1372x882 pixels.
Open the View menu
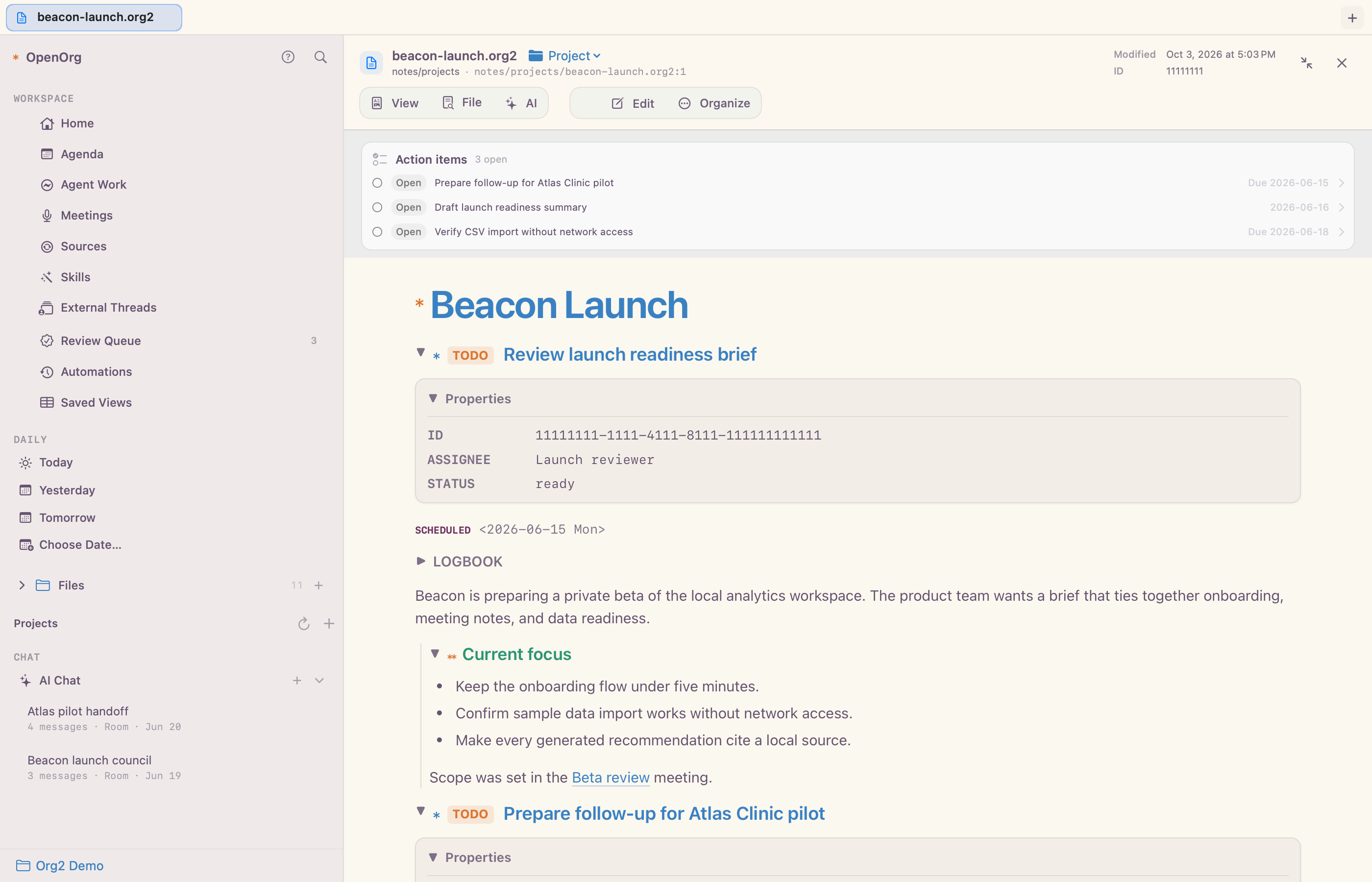(x=395, y=103)
